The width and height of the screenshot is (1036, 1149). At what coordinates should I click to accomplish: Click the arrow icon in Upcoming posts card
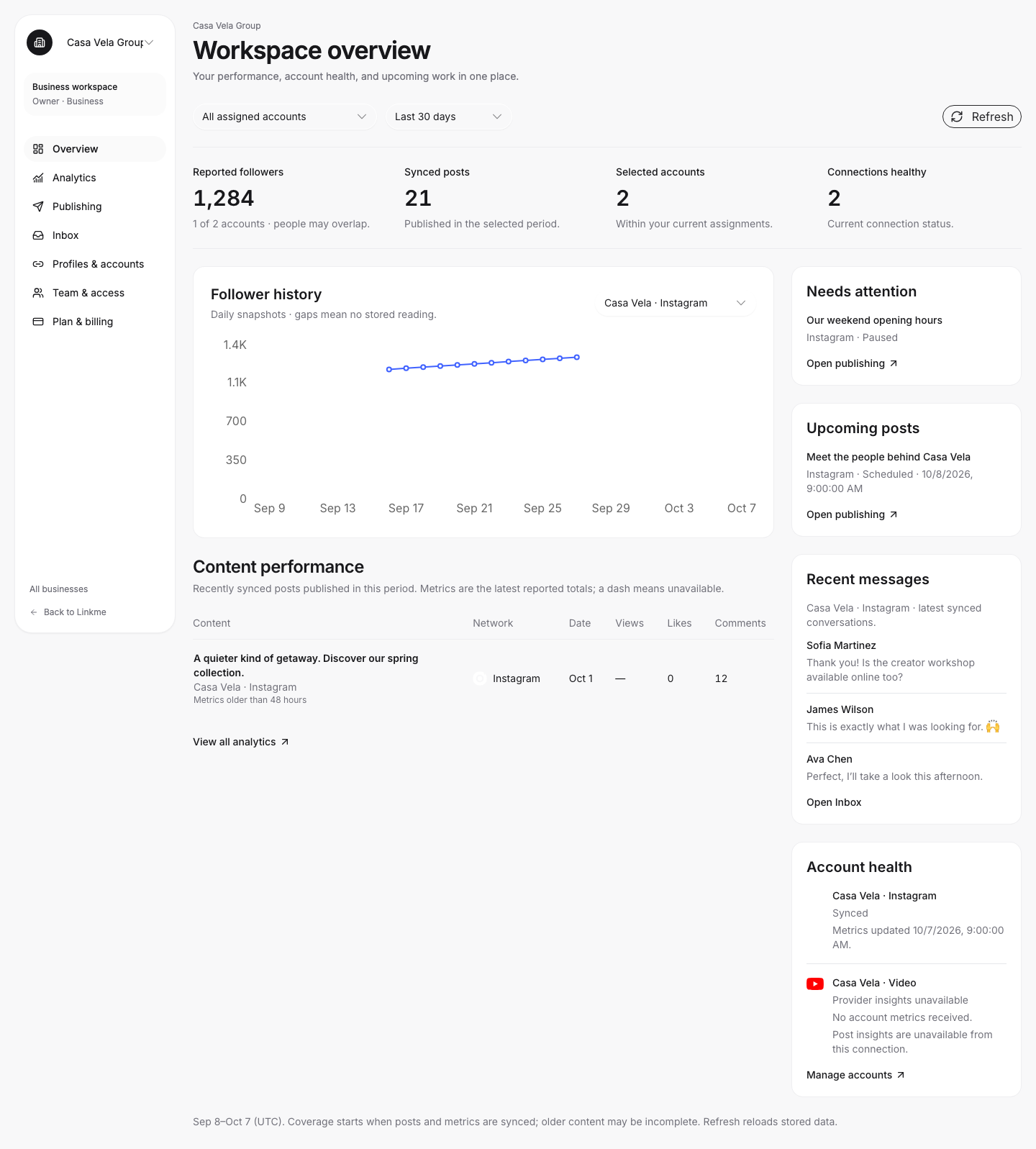point(894,514)
